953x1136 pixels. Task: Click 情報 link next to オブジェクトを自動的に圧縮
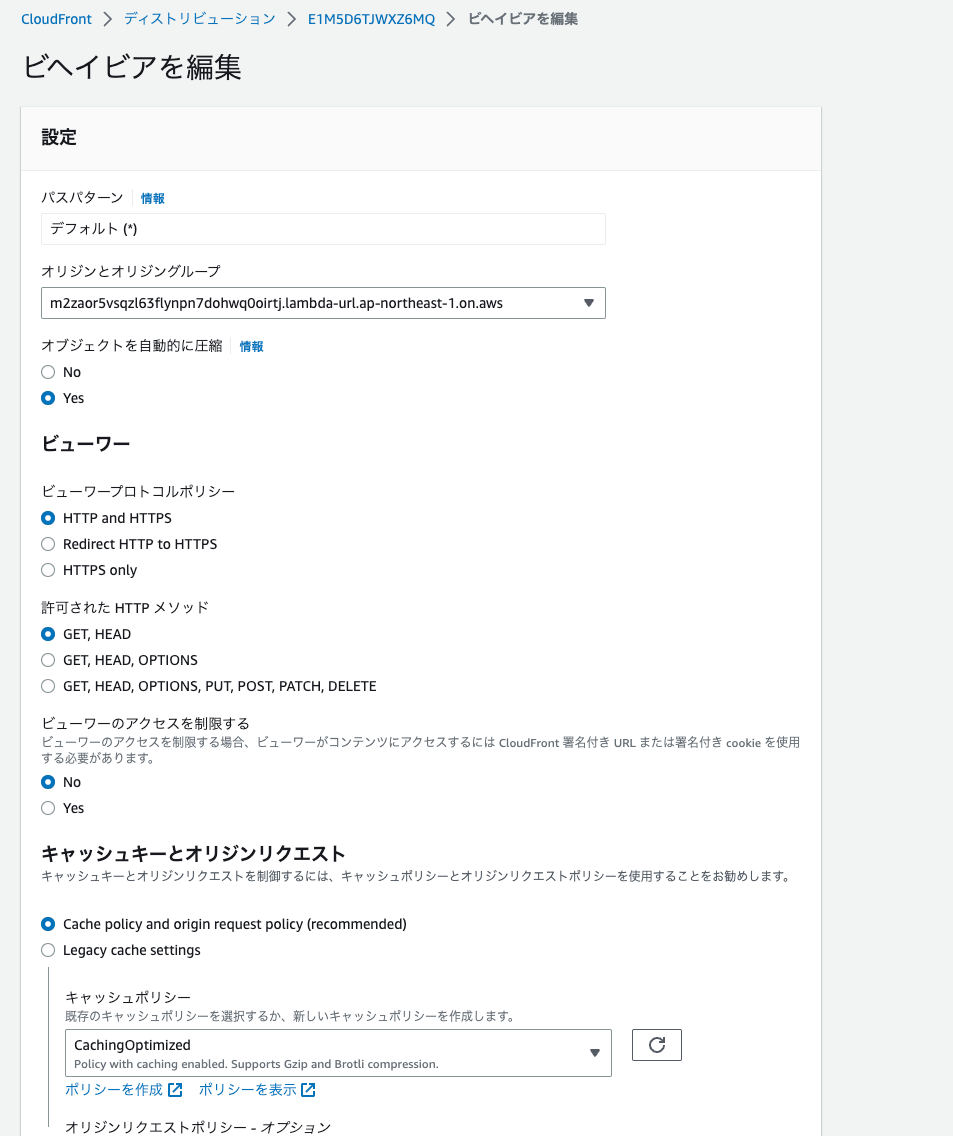(x=251, y=346)
